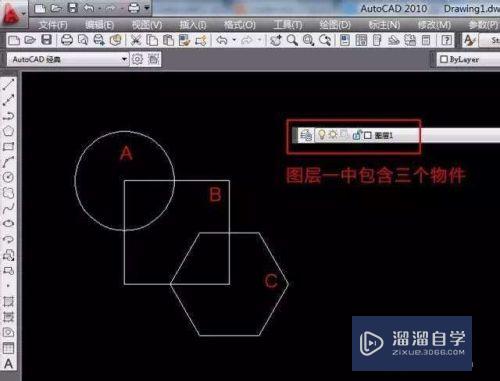This screenshot has height=381, width=500.
Task: Open the DesignCenter icon
Action: pyautogui.click(x=361, y=40)
